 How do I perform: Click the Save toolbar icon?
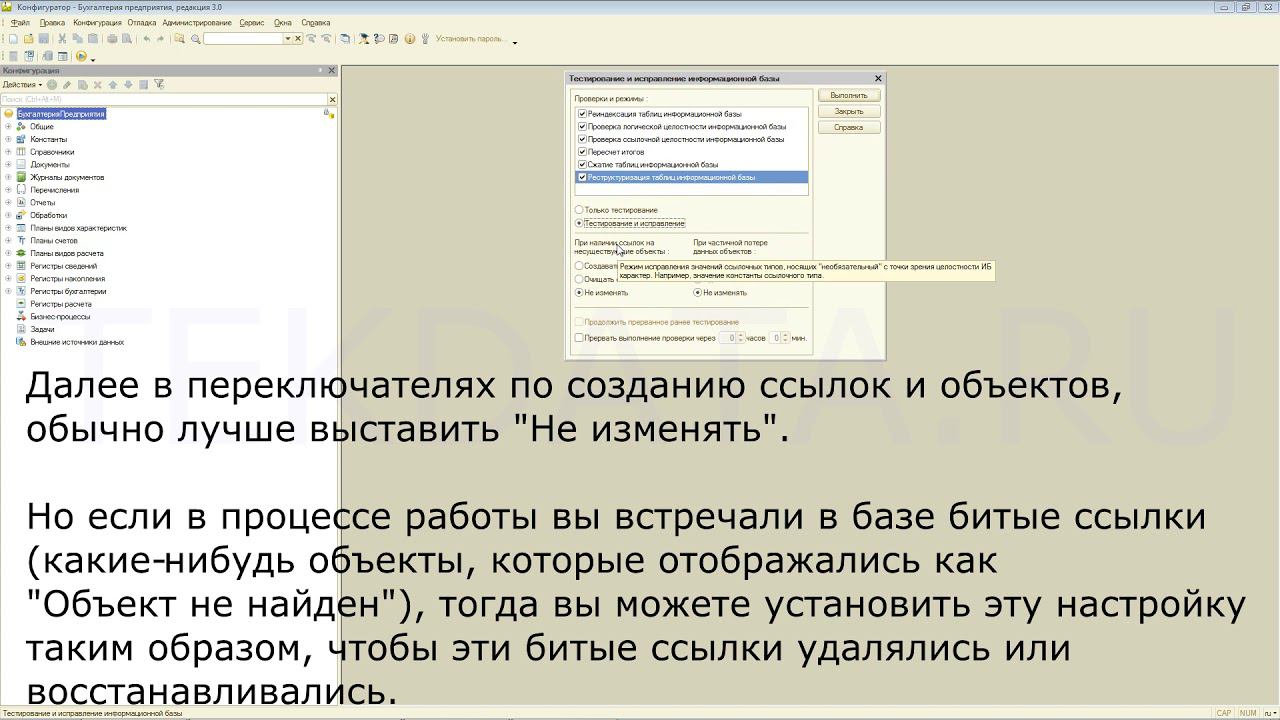tap(43, 38)
